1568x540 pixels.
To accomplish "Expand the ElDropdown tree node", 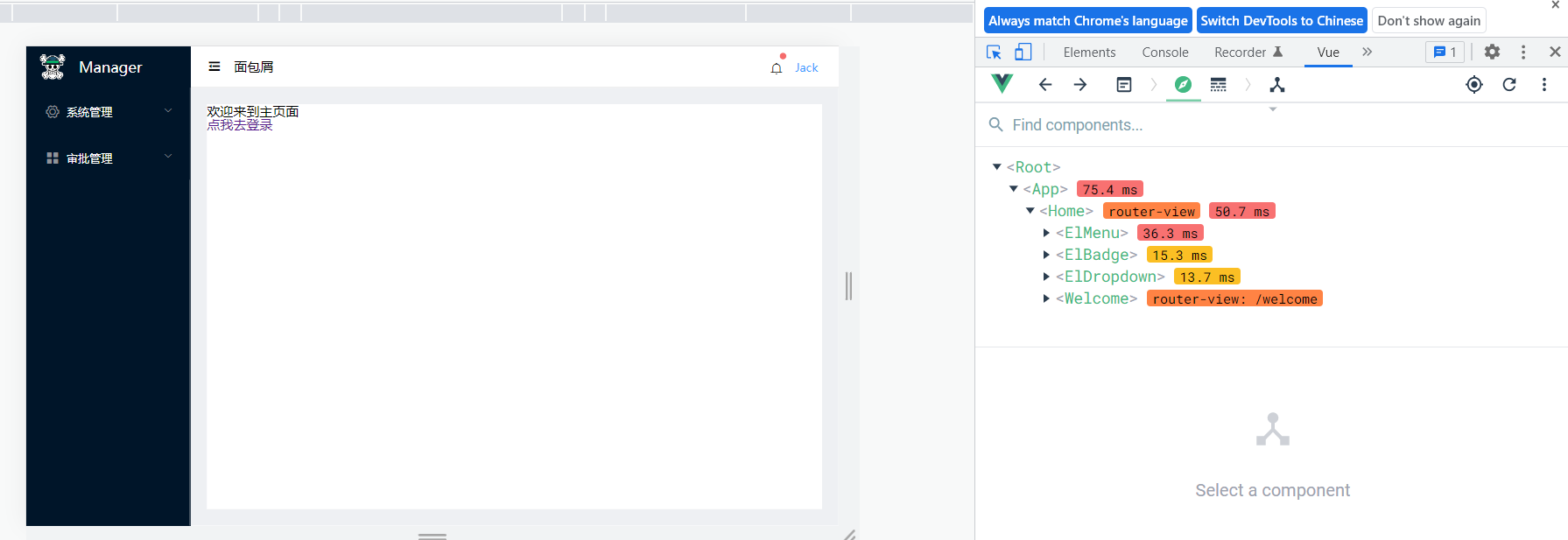I will coord(1046,277).
